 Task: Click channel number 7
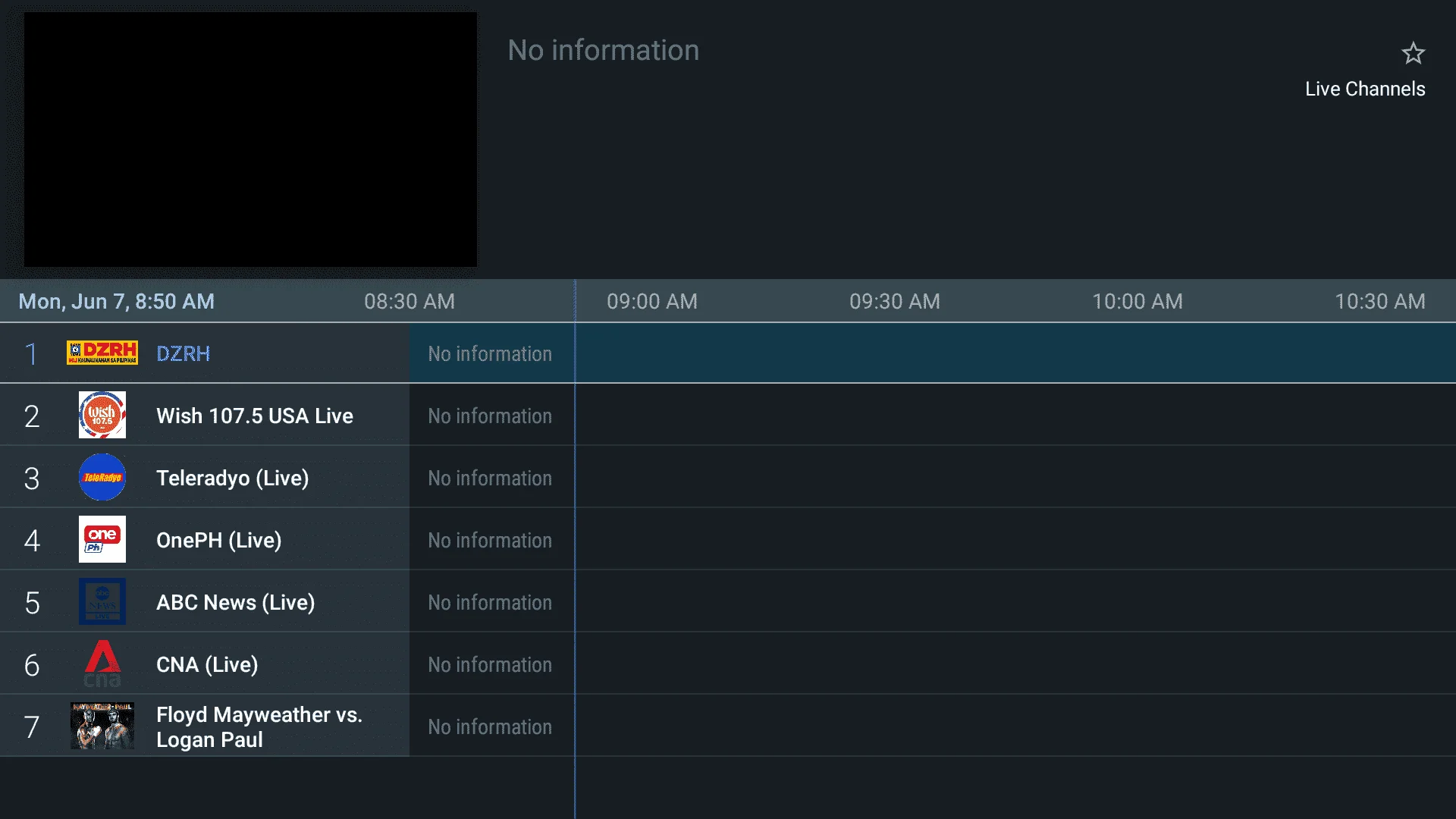tap(31, 727)
